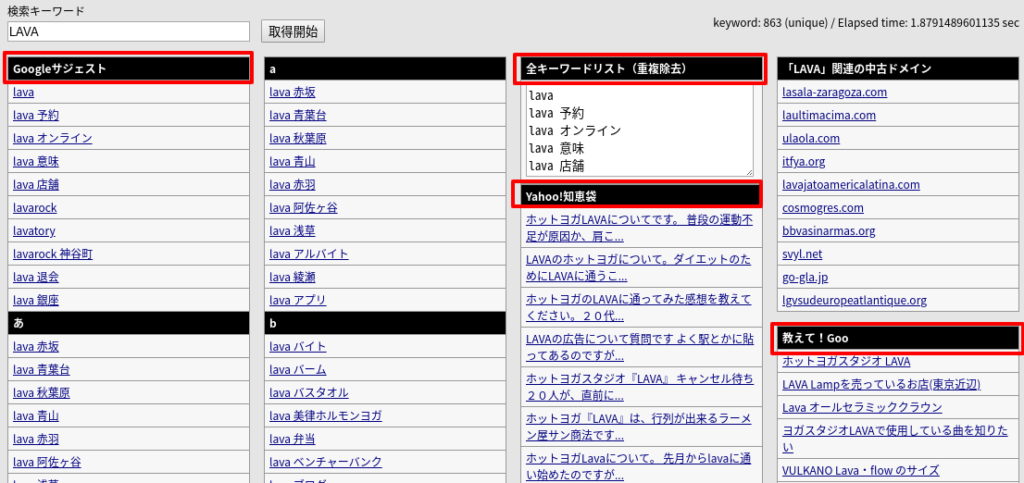Open question "ホットヨガ『LAVA』は、行列が出来るラーメン屋"
This screenshot has height=483, width=1024.
tap(639, 427)
